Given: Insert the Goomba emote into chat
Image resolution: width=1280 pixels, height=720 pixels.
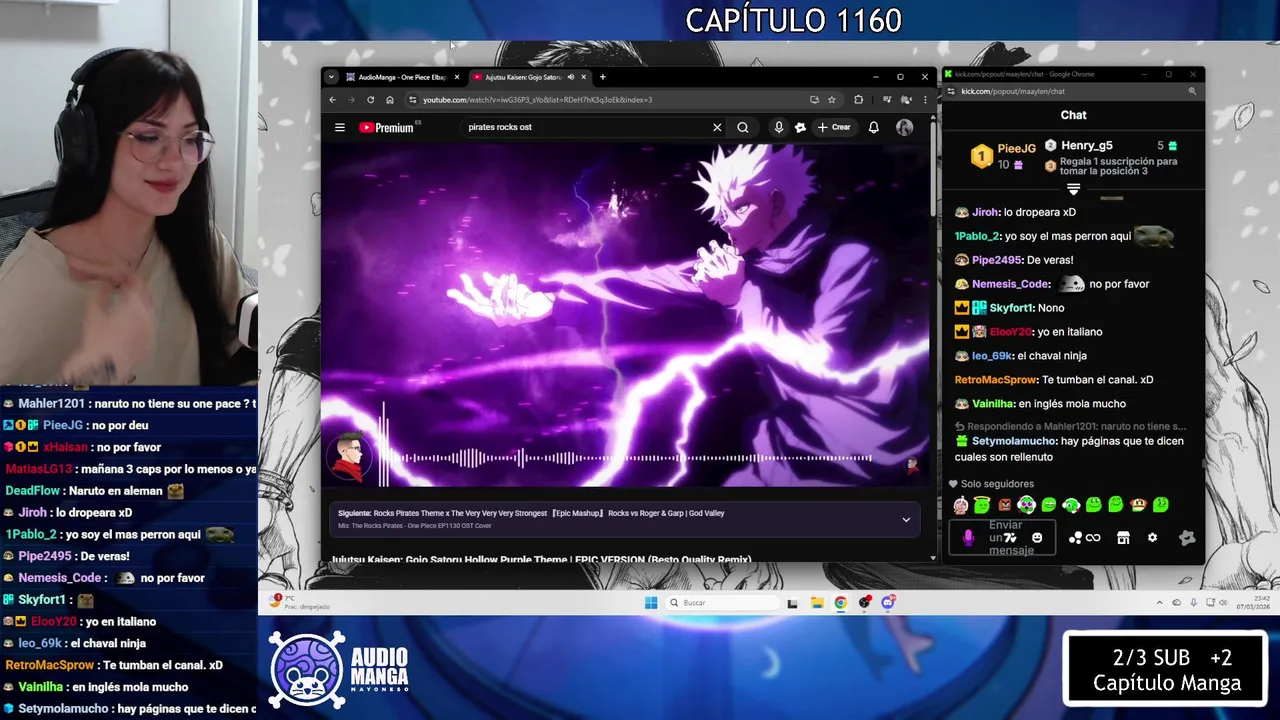Looking at the screenshot, I should 1005,505.
